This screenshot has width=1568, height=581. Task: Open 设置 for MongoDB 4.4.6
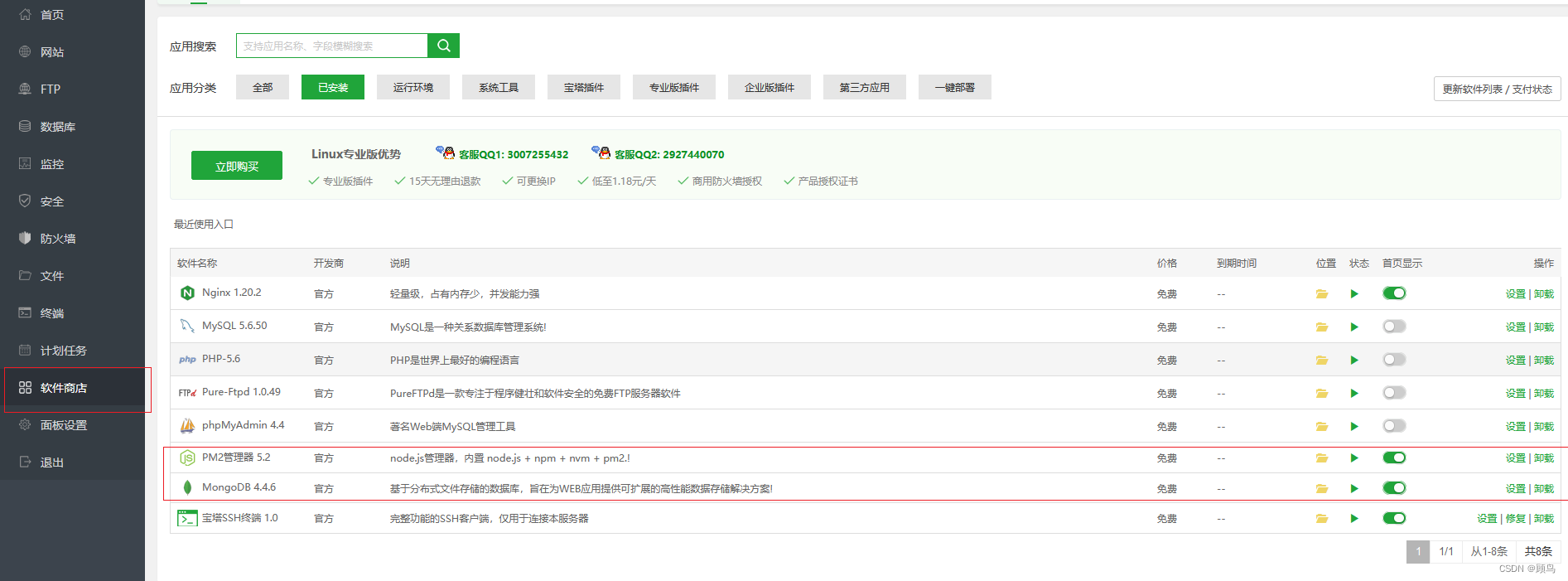click(1515, 489)
